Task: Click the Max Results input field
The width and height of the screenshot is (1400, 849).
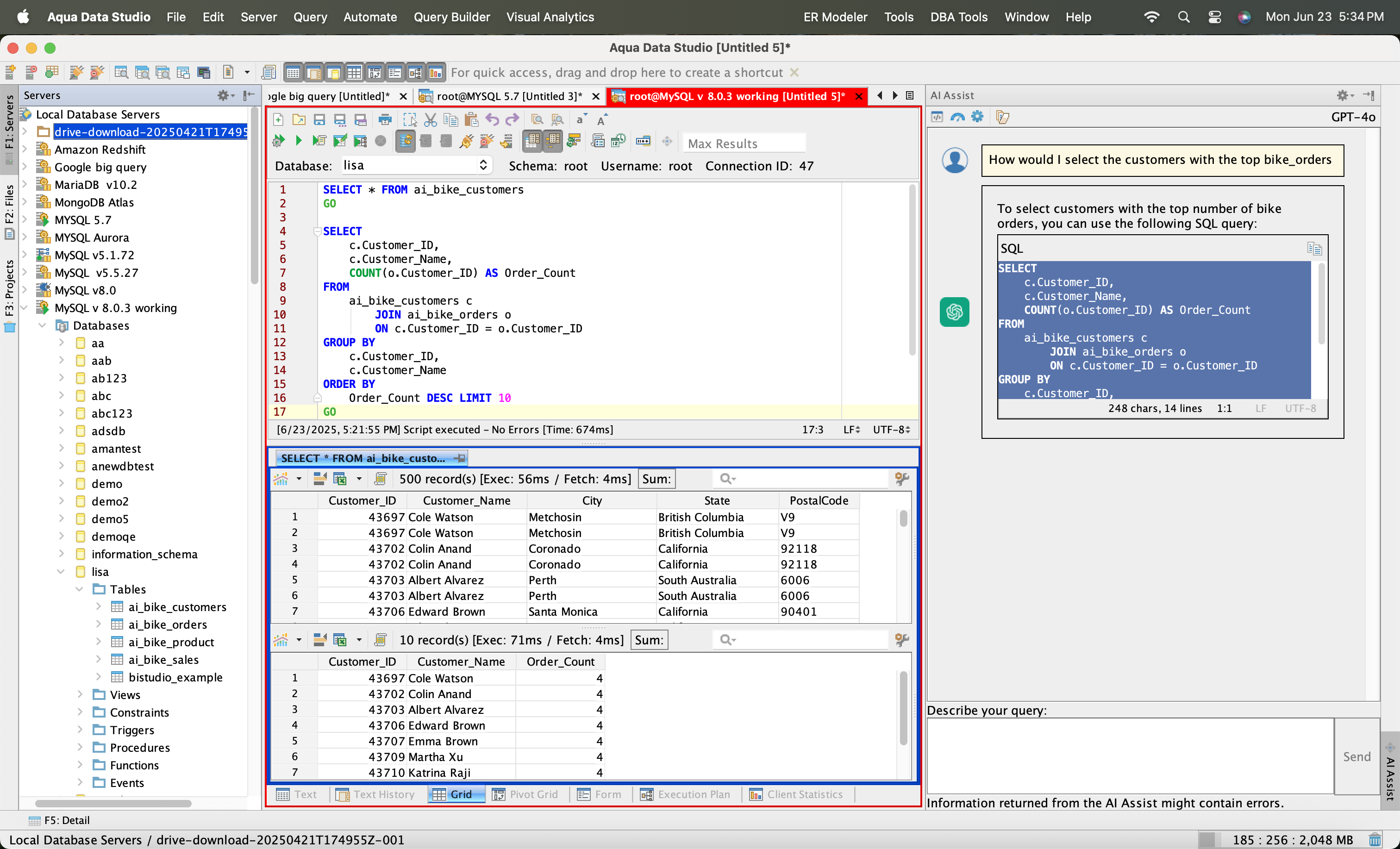Action: (x=744, y=143)
